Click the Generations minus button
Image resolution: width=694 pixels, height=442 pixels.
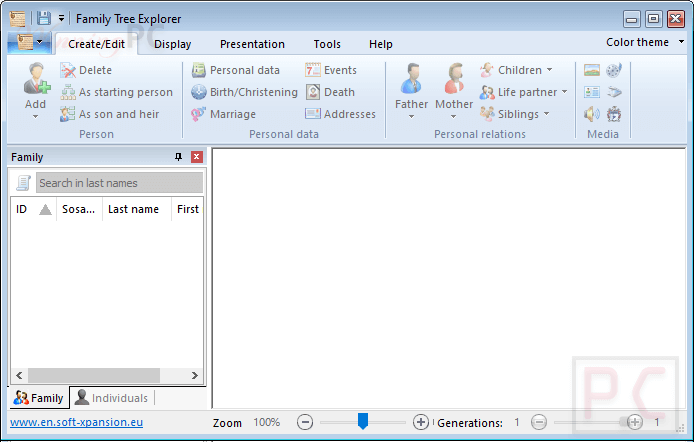(539, 422)
